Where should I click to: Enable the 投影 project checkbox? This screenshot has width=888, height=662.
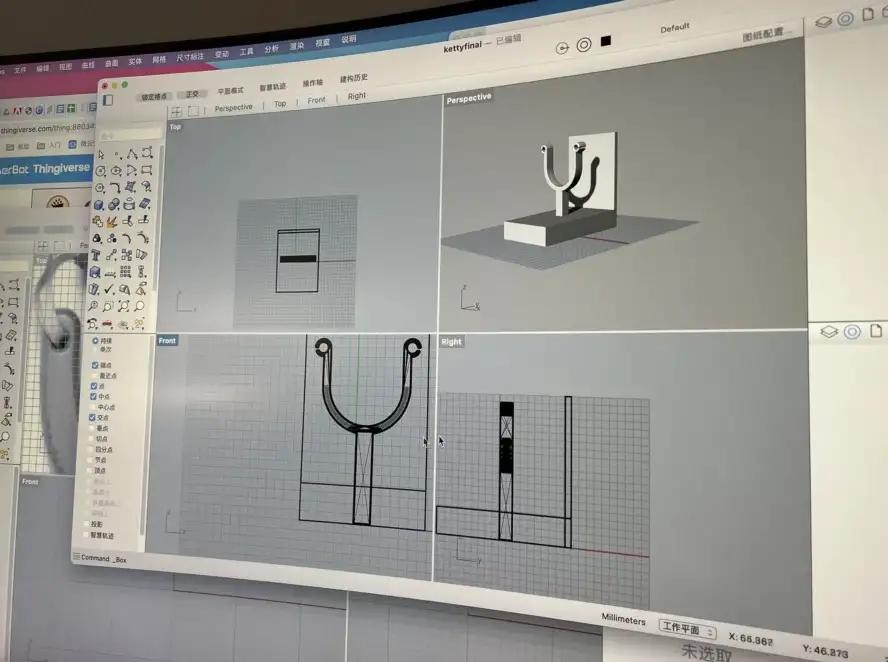point(87,524)
